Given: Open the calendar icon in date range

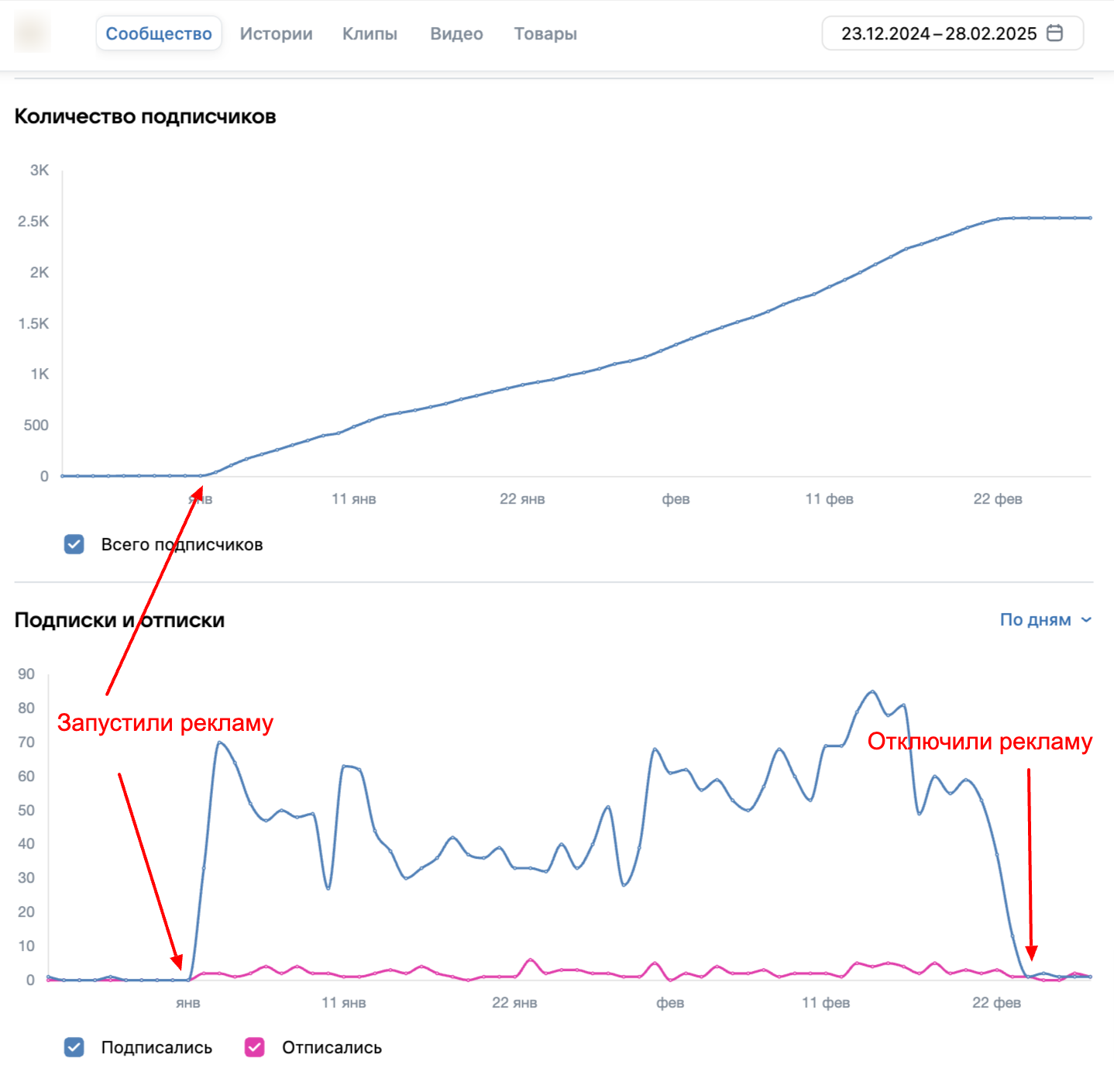Looking at the screenshot, I should tap(1054, 33).
